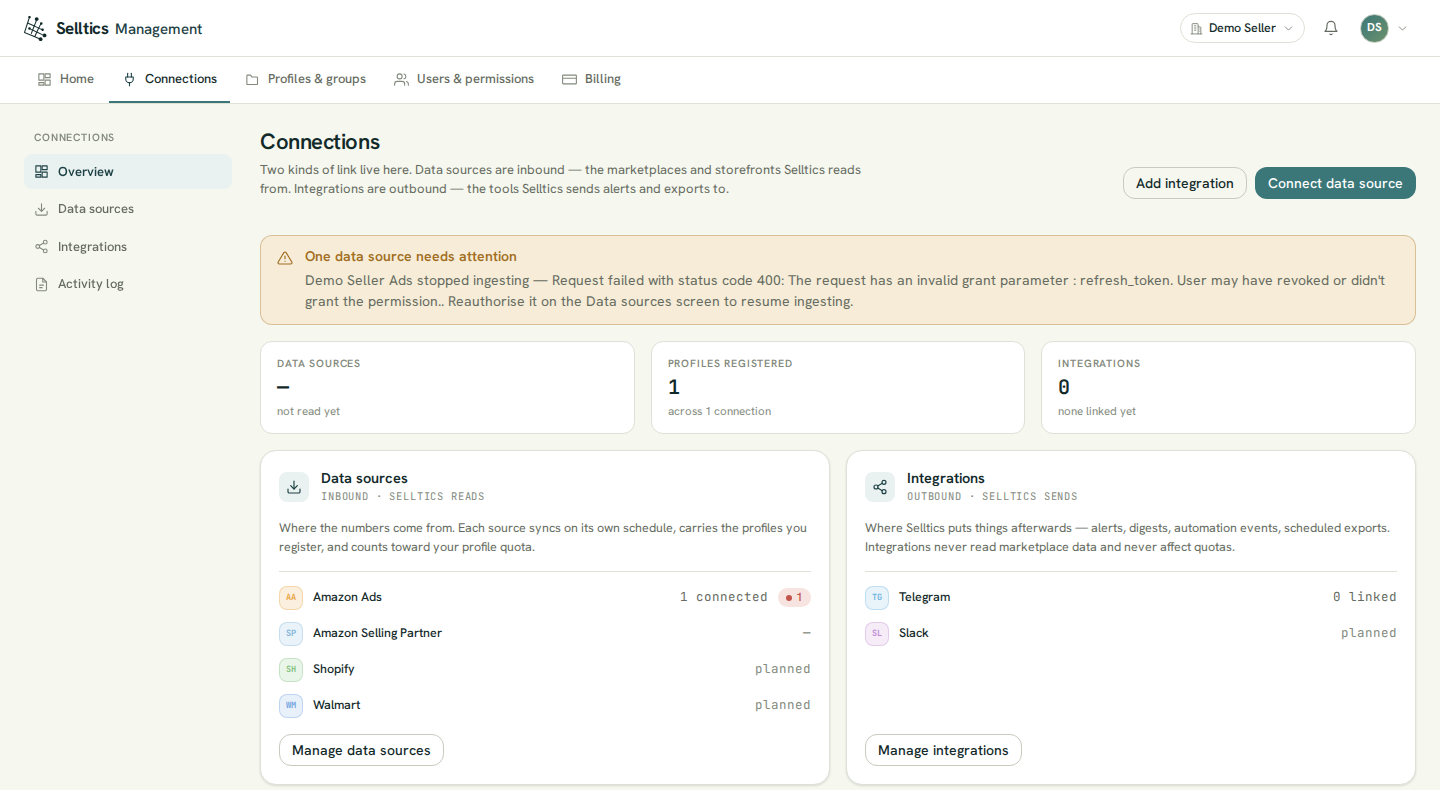Click the DS user avatar
This screenshot has height=790, width=1440.
pyautogui.click(x=1374, y=28)
